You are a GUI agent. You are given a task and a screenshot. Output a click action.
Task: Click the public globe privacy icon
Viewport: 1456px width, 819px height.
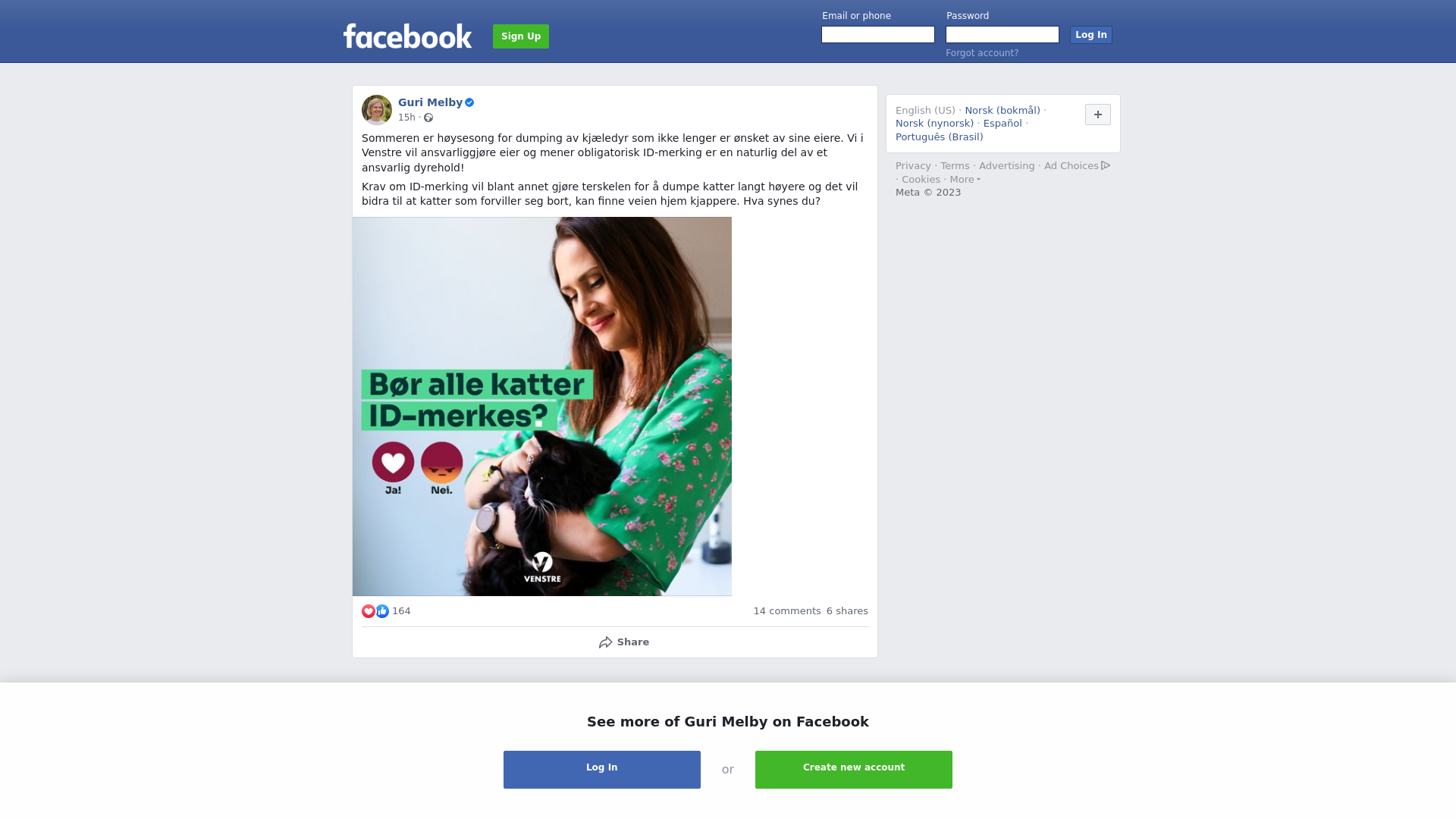point(428,118)
